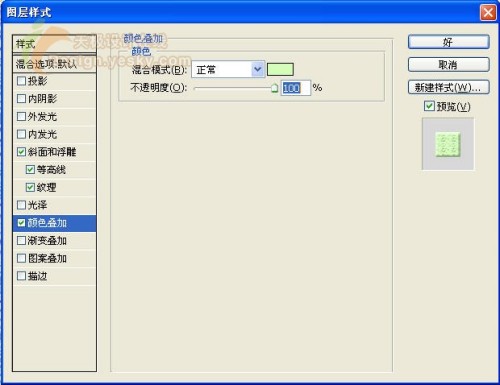Viewport: 500px width, 385px height.
Task: Enable the 光泽 checkbox
Action: [21, 205]
